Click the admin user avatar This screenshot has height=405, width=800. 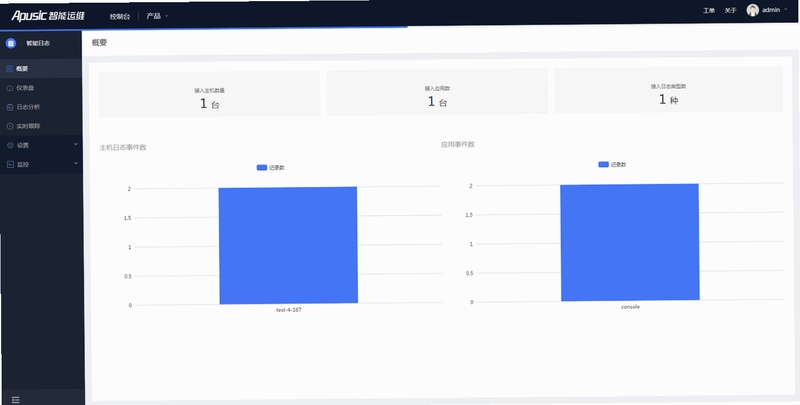pos(753,10)
